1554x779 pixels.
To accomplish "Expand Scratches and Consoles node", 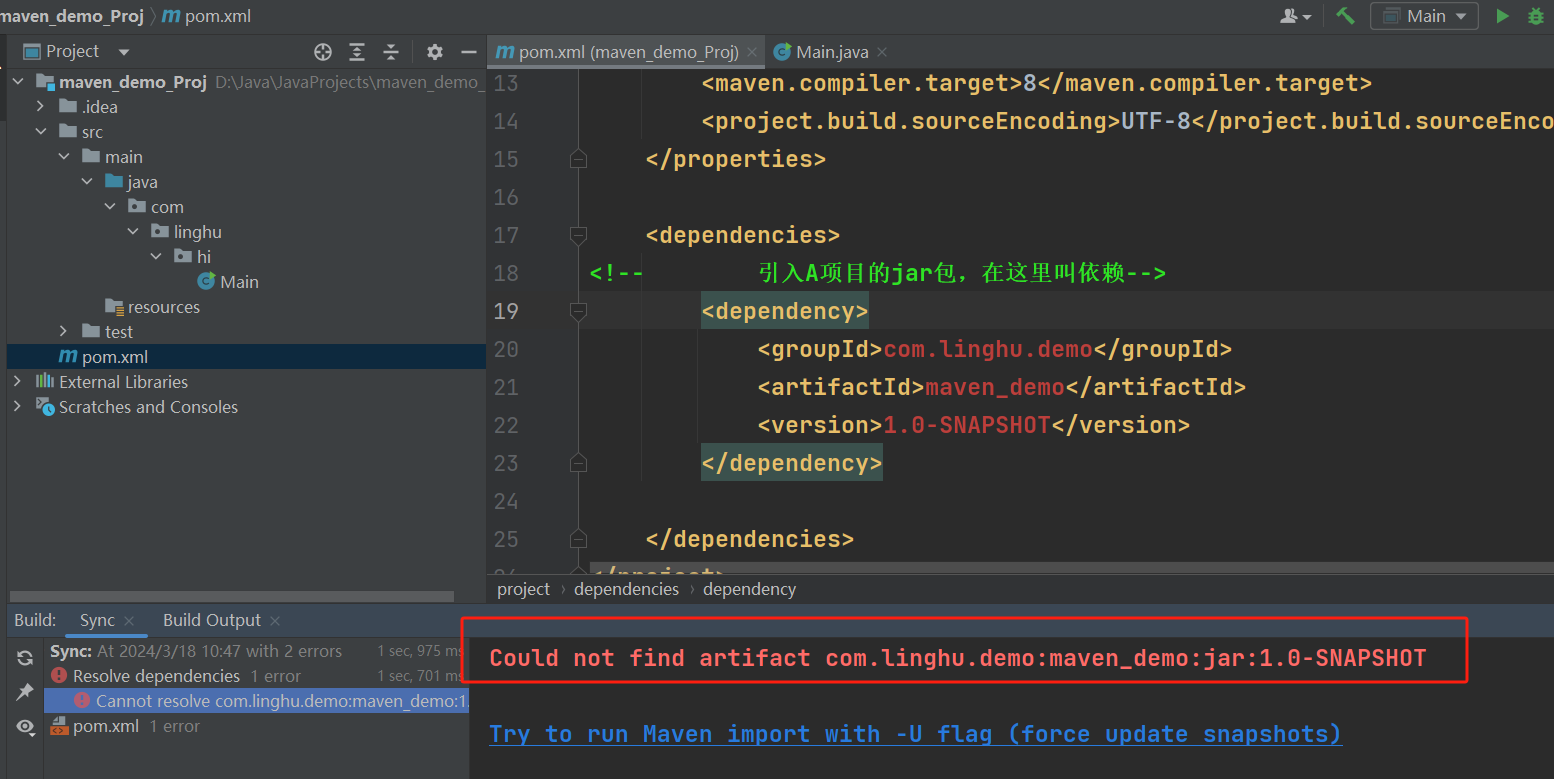I will [18, 407].
